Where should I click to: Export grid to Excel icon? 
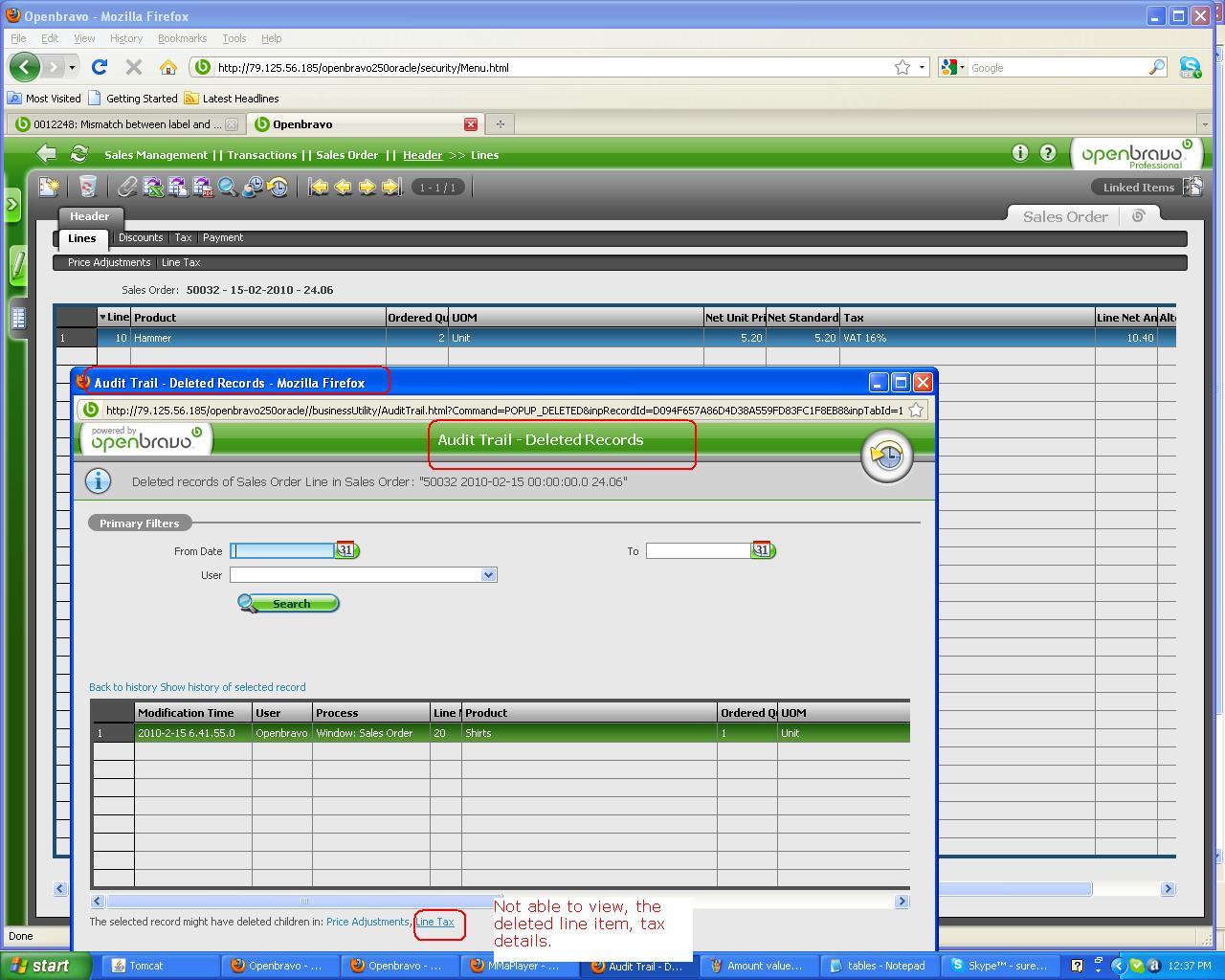pos(153,188)
